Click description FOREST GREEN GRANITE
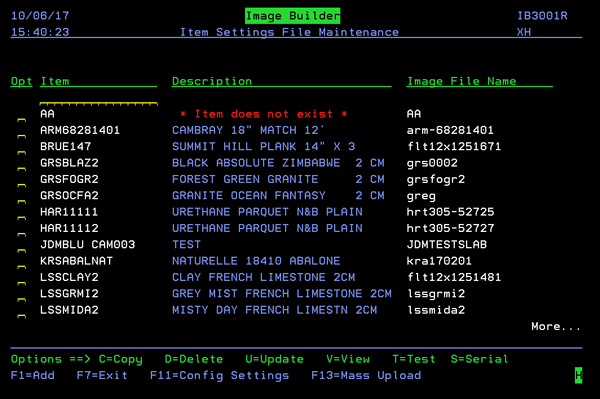600x399 pixels. [245, 179]
